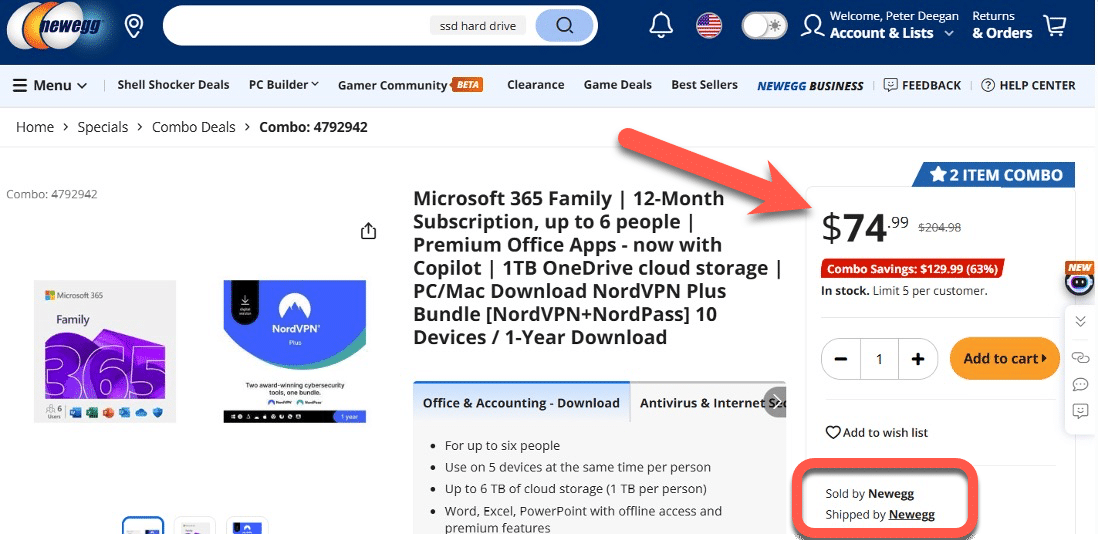Select the first gallery thumbnail
This screenshot has height=540, width=1098.
click(x=143, y=525)
